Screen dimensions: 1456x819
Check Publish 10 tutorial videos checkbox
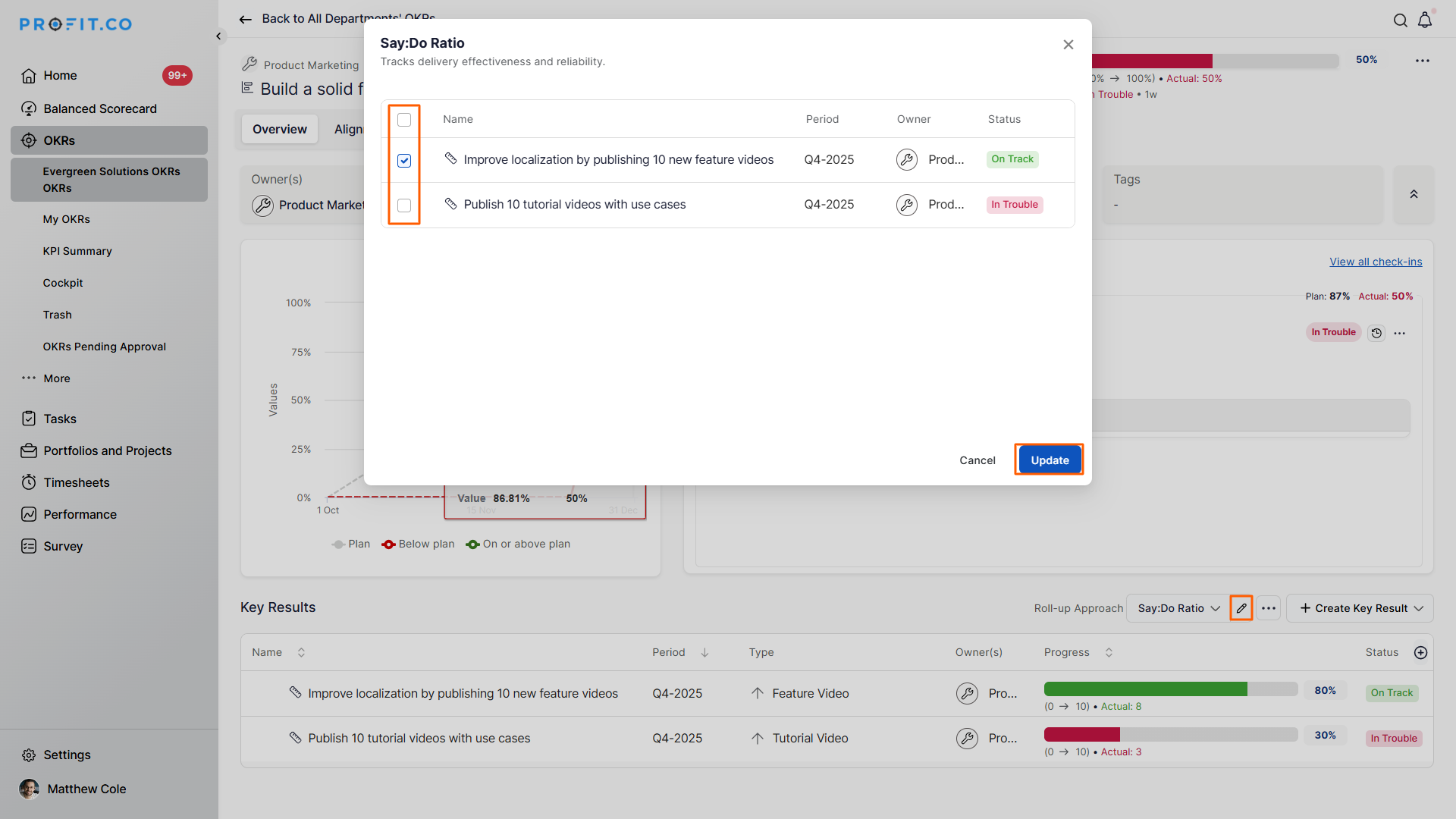click(x=404, y=206)
